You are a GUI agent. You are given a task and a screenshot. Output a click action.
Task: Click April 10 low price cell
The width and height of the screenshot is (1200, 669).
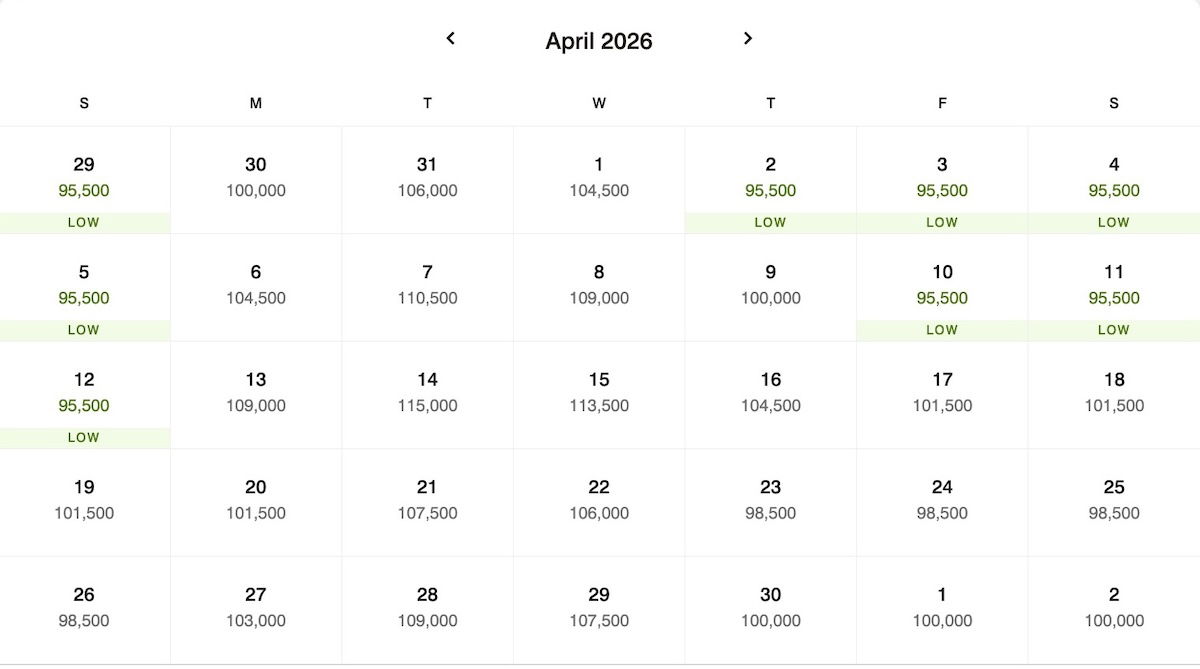point(942,288)
